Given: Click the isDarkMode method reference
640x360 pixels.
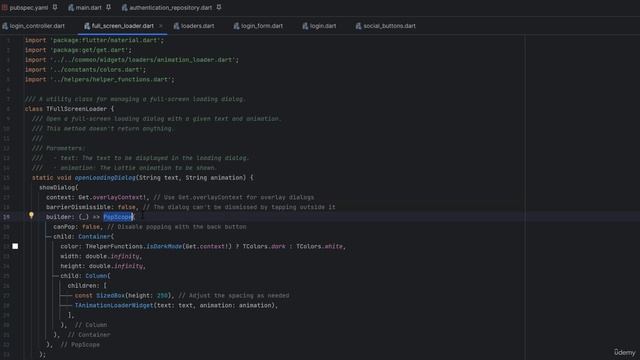Looking at the screenshot, I should tap(164, 246).
